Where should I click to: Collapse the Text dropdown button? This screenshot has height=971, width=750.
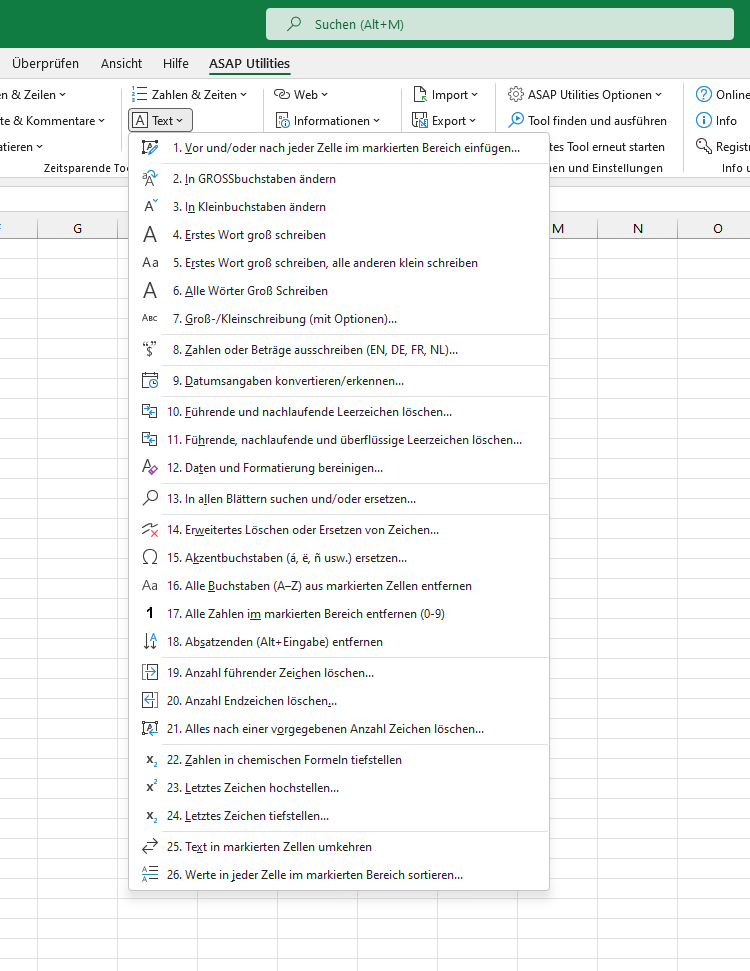click(x=160, y=121)
